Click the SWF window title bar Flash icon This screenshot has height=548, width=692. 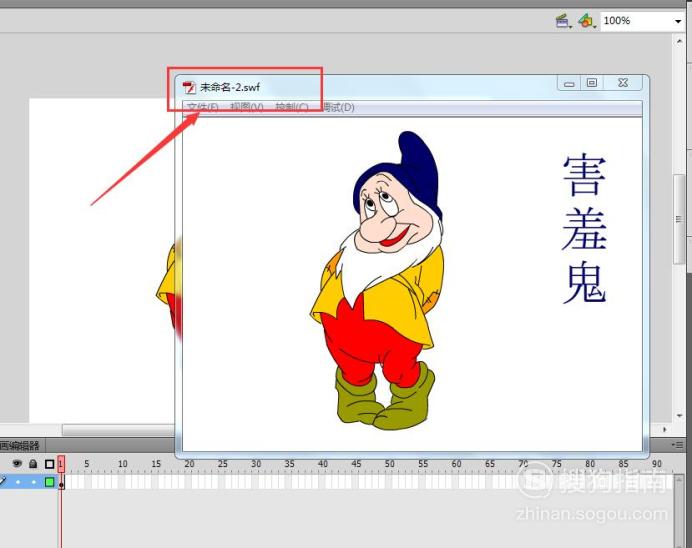pos(189,87)
